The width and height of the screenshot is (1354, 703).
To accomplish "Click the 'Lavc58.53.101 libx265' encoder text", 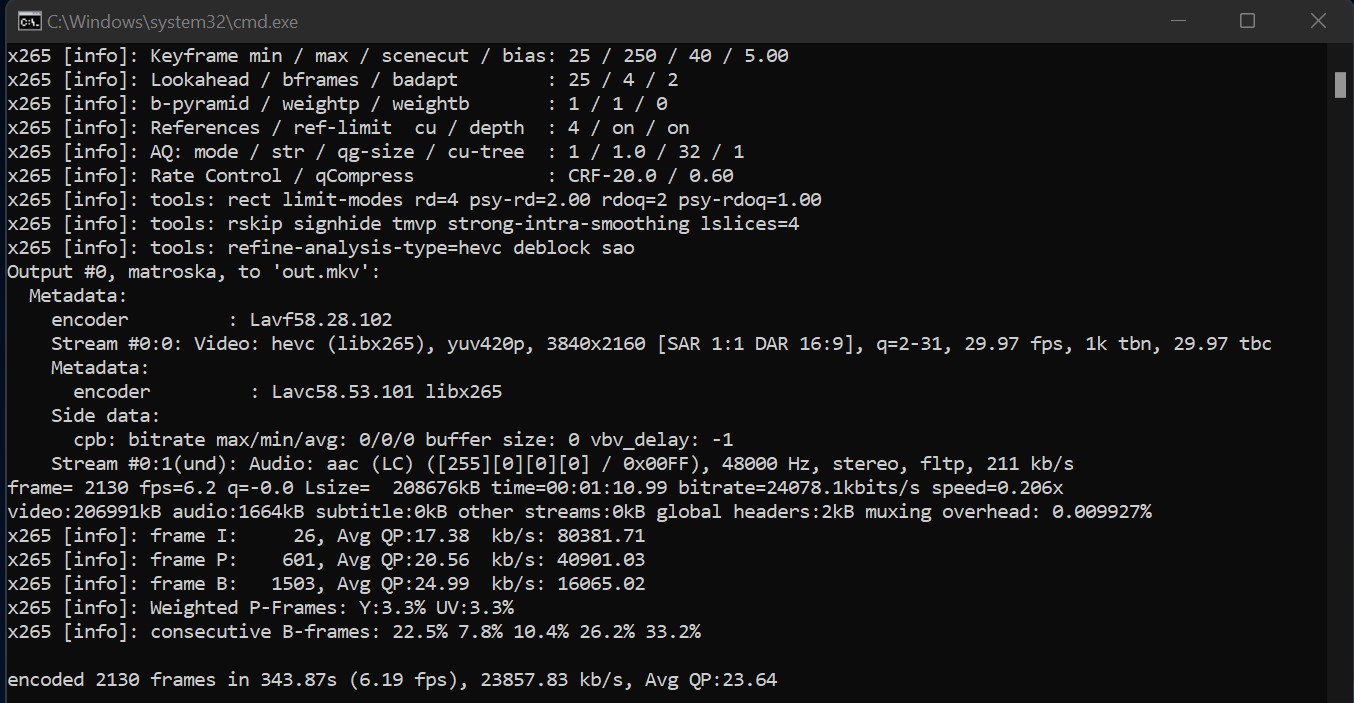I will tap(387, 392).
